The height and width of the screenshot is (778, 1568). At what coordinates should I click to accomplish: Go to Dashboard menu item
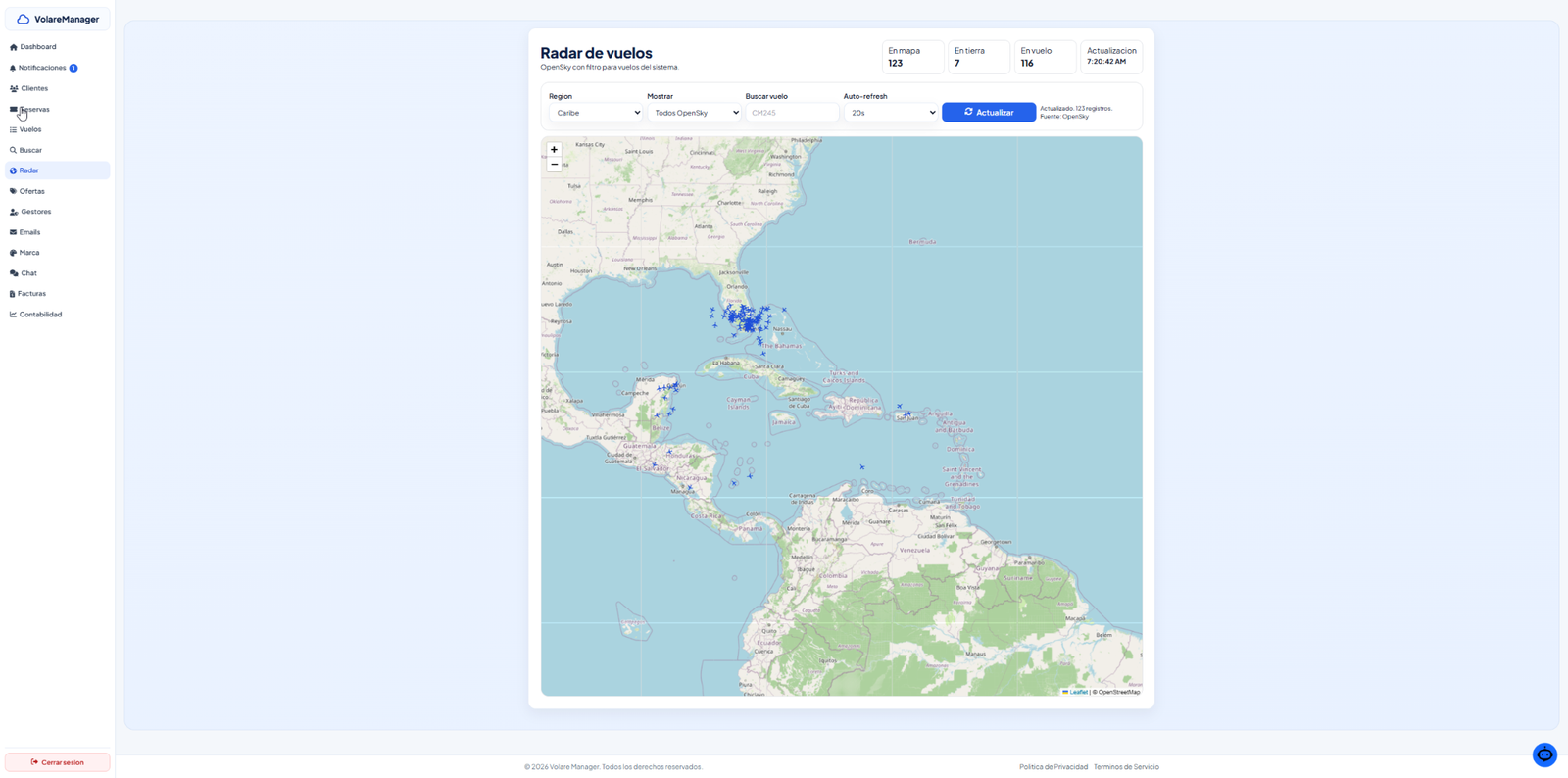pyautogui.click(x=58, y=47)
